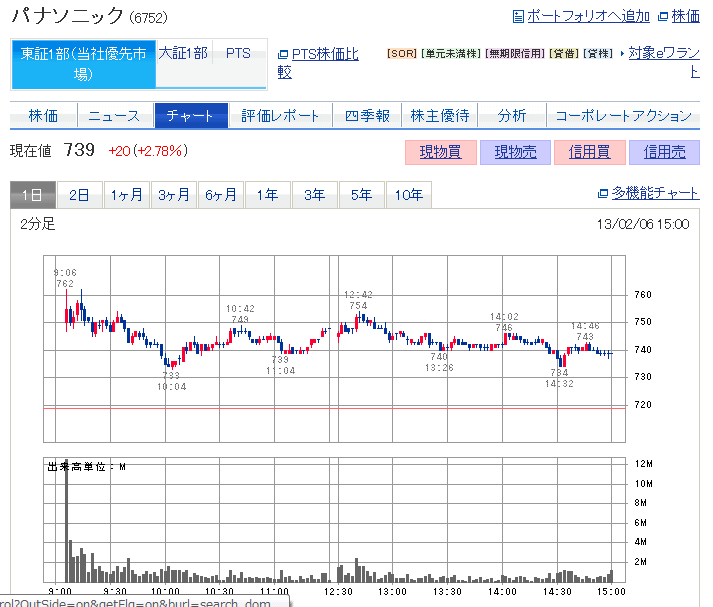This screenshot has height=607, width=713.
Task: Select the 東証1部 market tab
Action: pos(83,63)
